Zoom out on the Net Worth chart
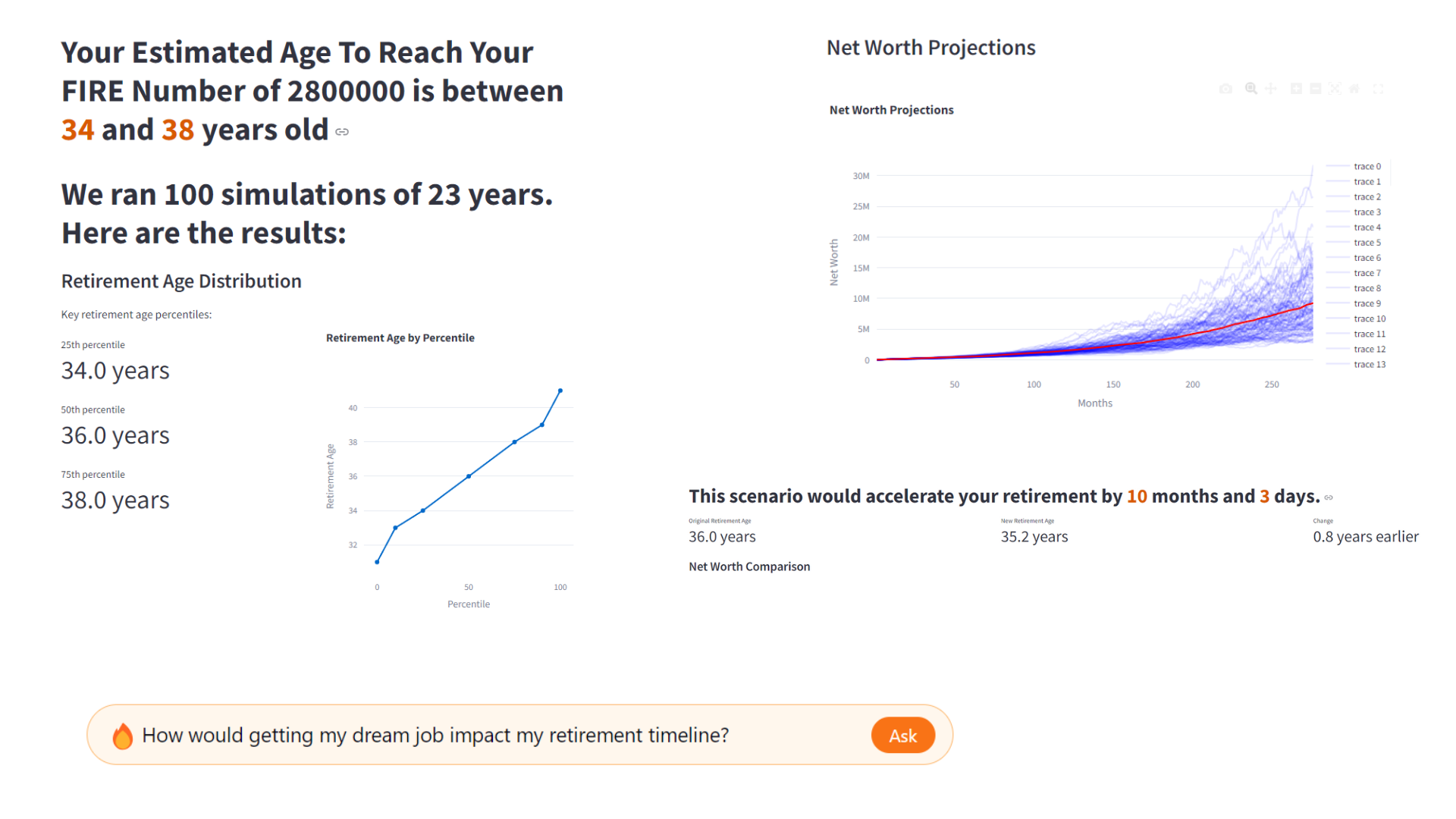This screenshot has height=819, width=1456. pos(1315,89)
